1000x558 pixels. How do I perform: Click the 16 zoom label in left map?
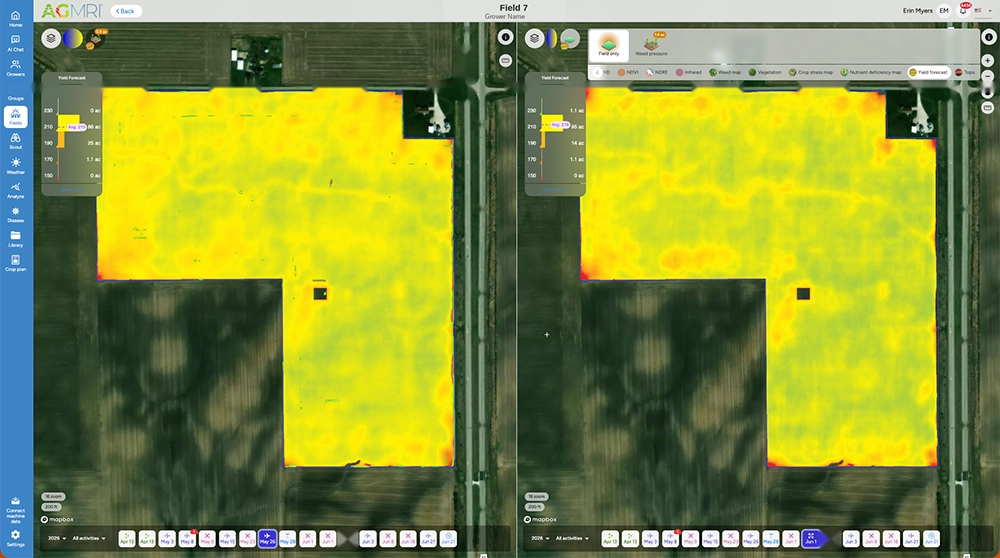pos(54,496)
